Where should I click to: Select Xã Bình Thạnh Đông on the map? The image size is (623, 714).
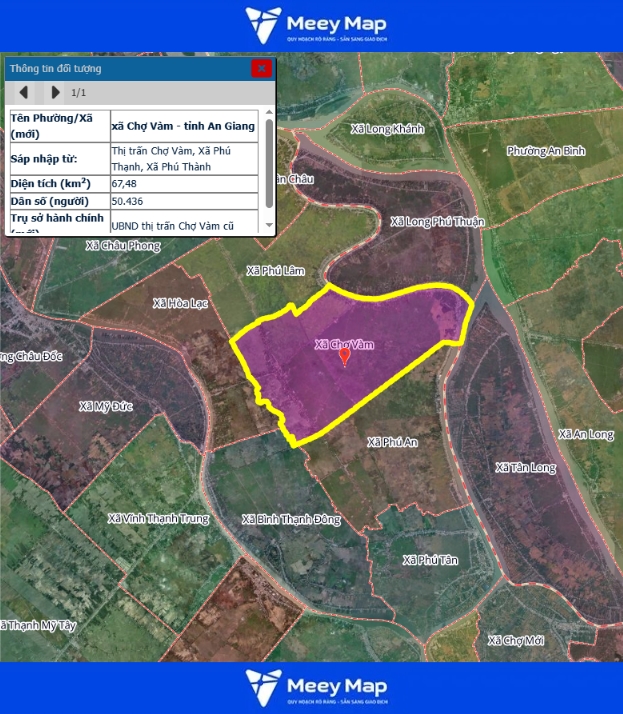291,520
